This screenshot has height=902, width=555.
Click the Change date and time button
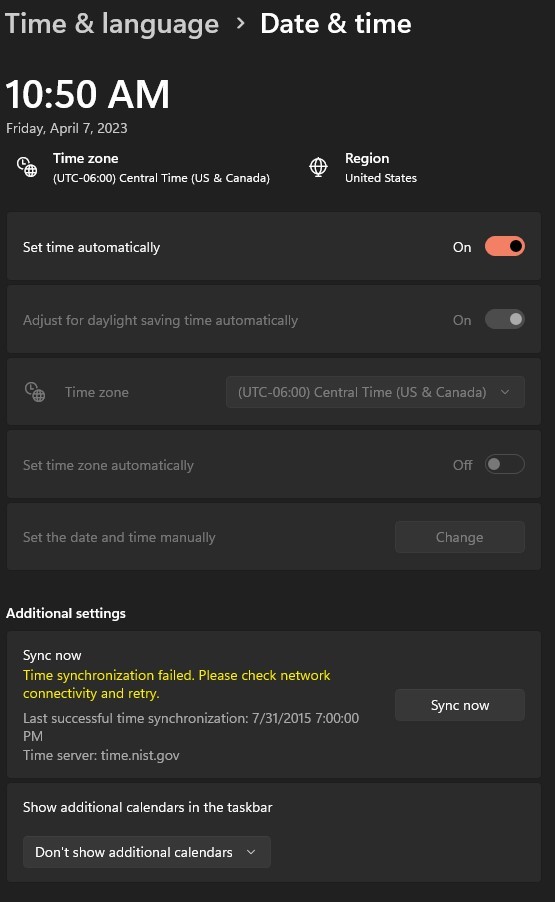[x=460, y=537]
